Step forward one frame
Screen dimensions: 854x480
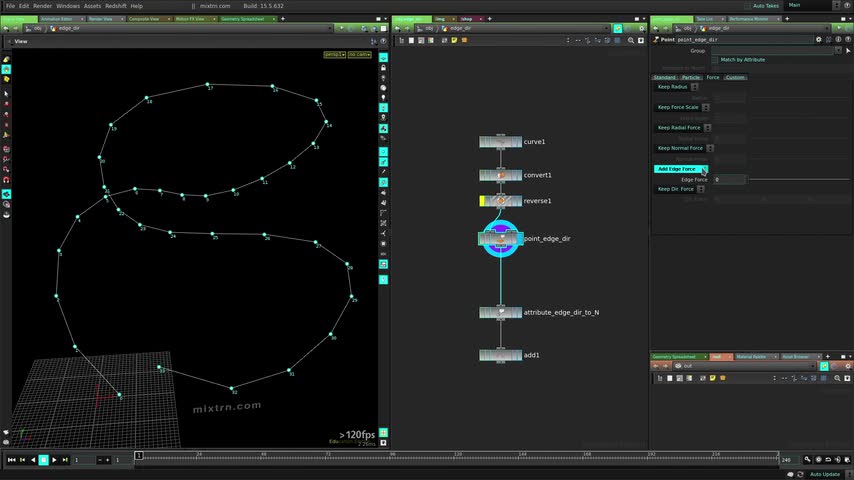click(65, 460)
